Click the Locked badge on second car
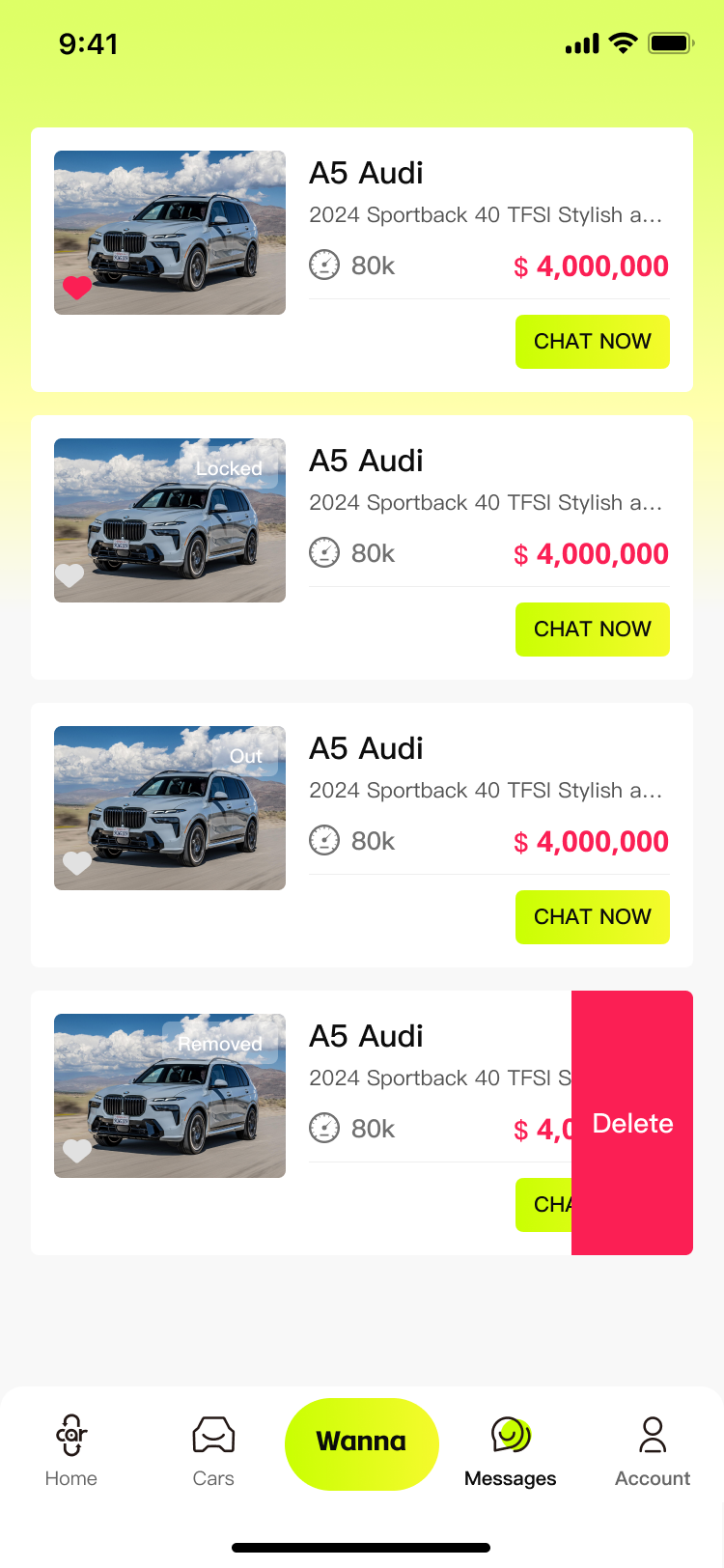 pos(230,468)
